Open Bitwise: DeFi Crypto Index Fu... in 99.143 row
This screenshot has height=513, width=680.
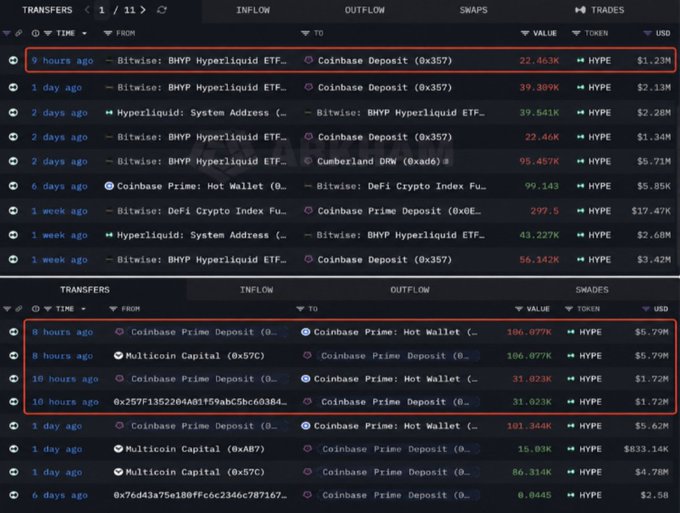click(401, 186)
